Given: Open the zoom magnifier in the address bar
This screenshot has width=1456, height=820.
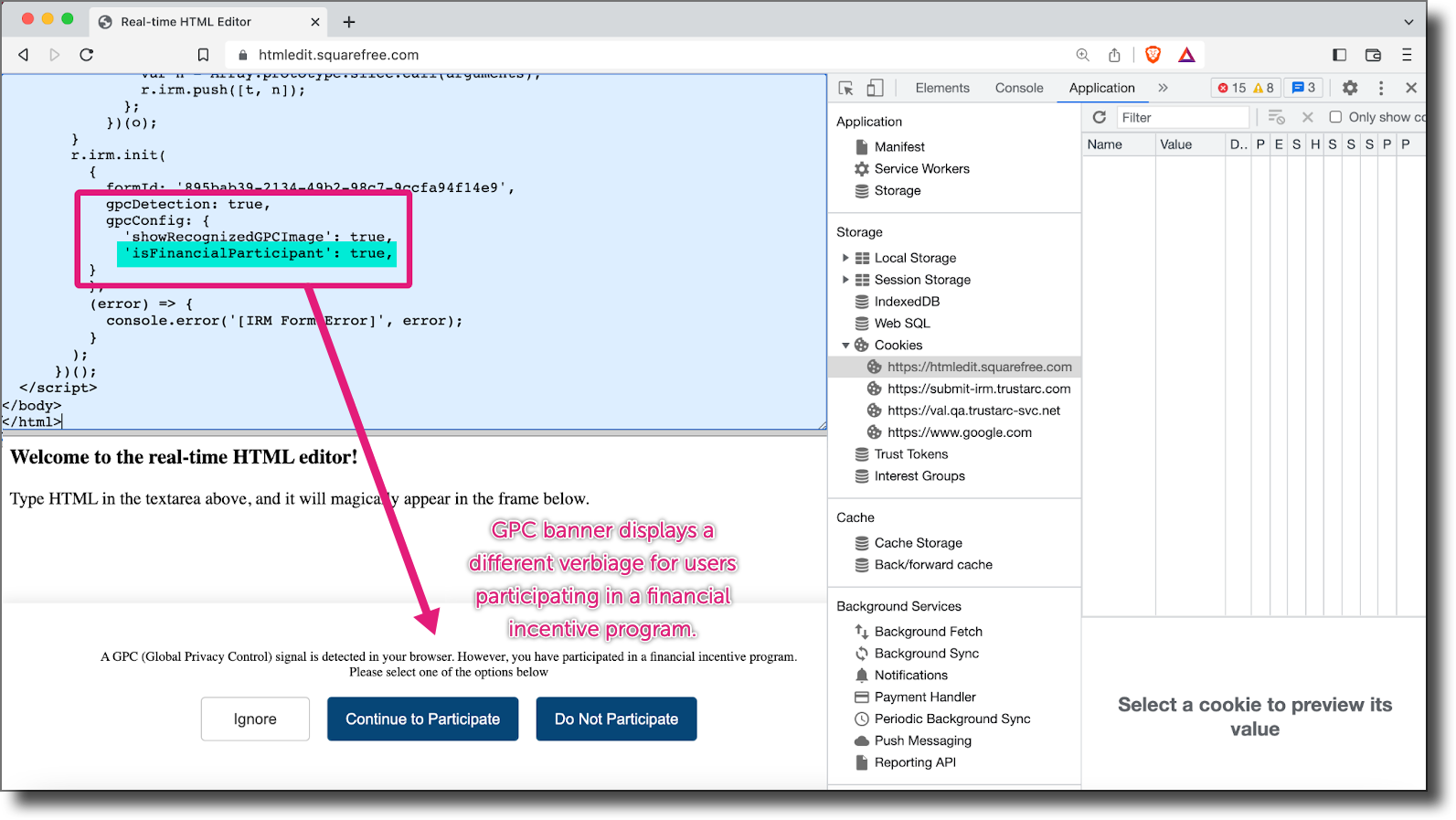Looking at the screenshot, I should click(1083, 55).
